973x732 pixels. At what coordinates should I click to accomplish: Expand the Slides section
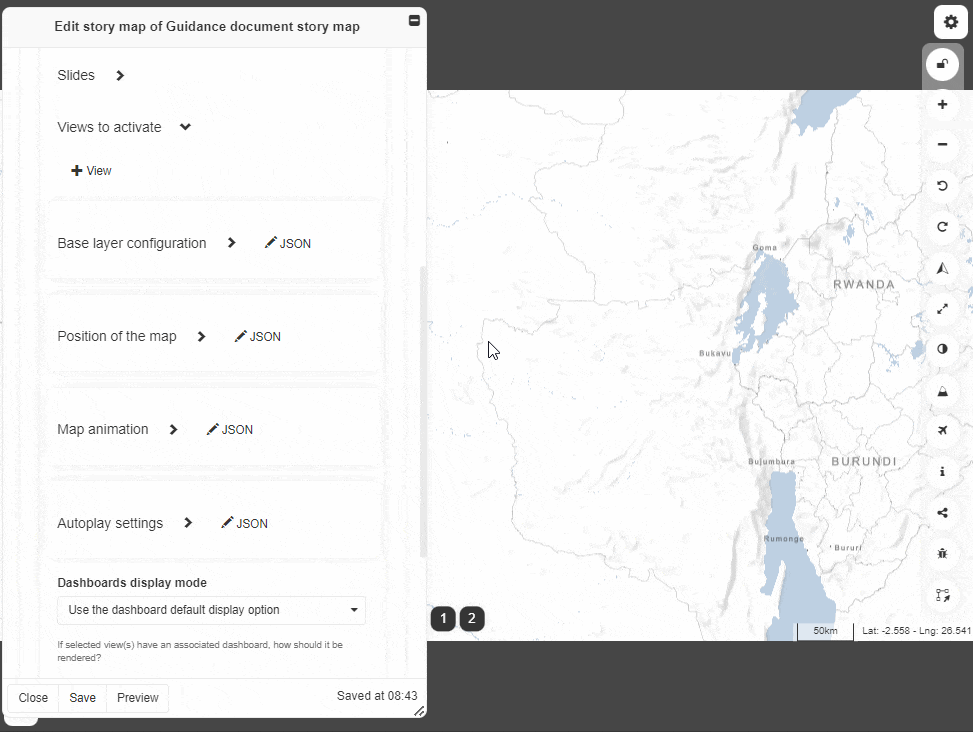[x=120, y=76]
